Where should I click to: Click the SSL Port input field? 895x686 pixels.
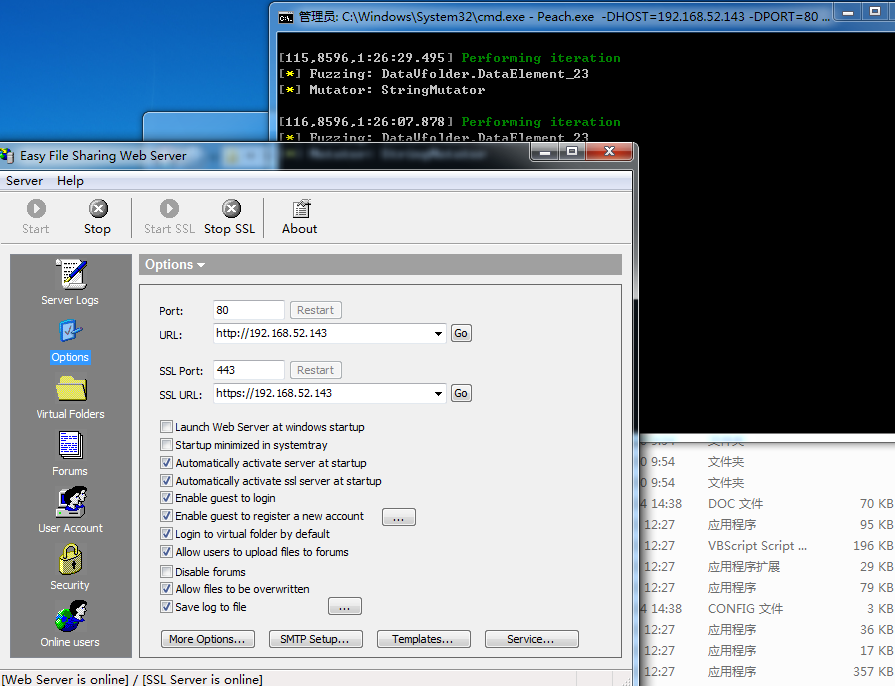tap(249, 370)
